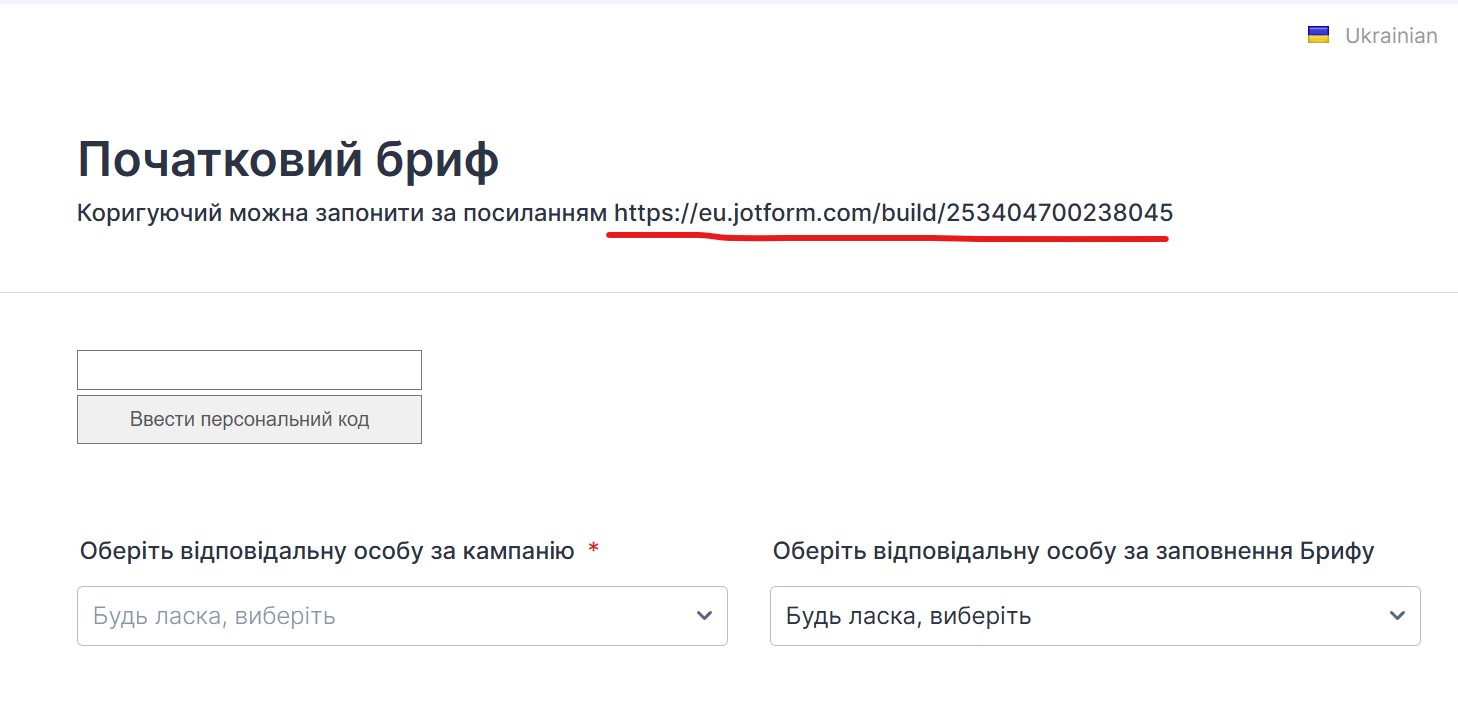The height and width of the screenshot is (706, 1458).
Task: Click label "Оберіть відповідальну особу за заповнення Брифу"
Action: (1073, 551)
